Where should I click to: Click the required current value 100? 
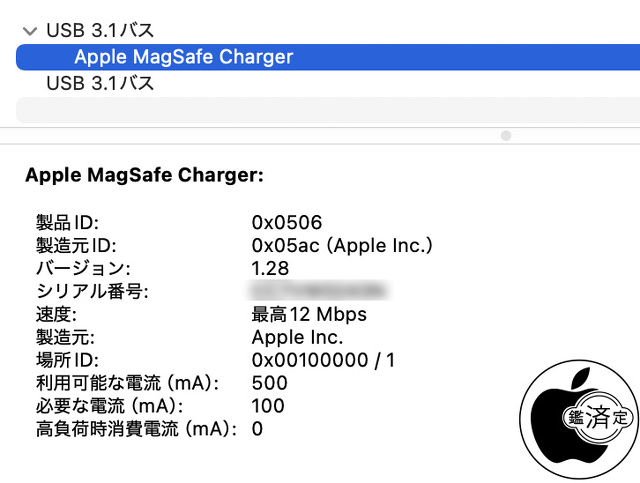268,406
